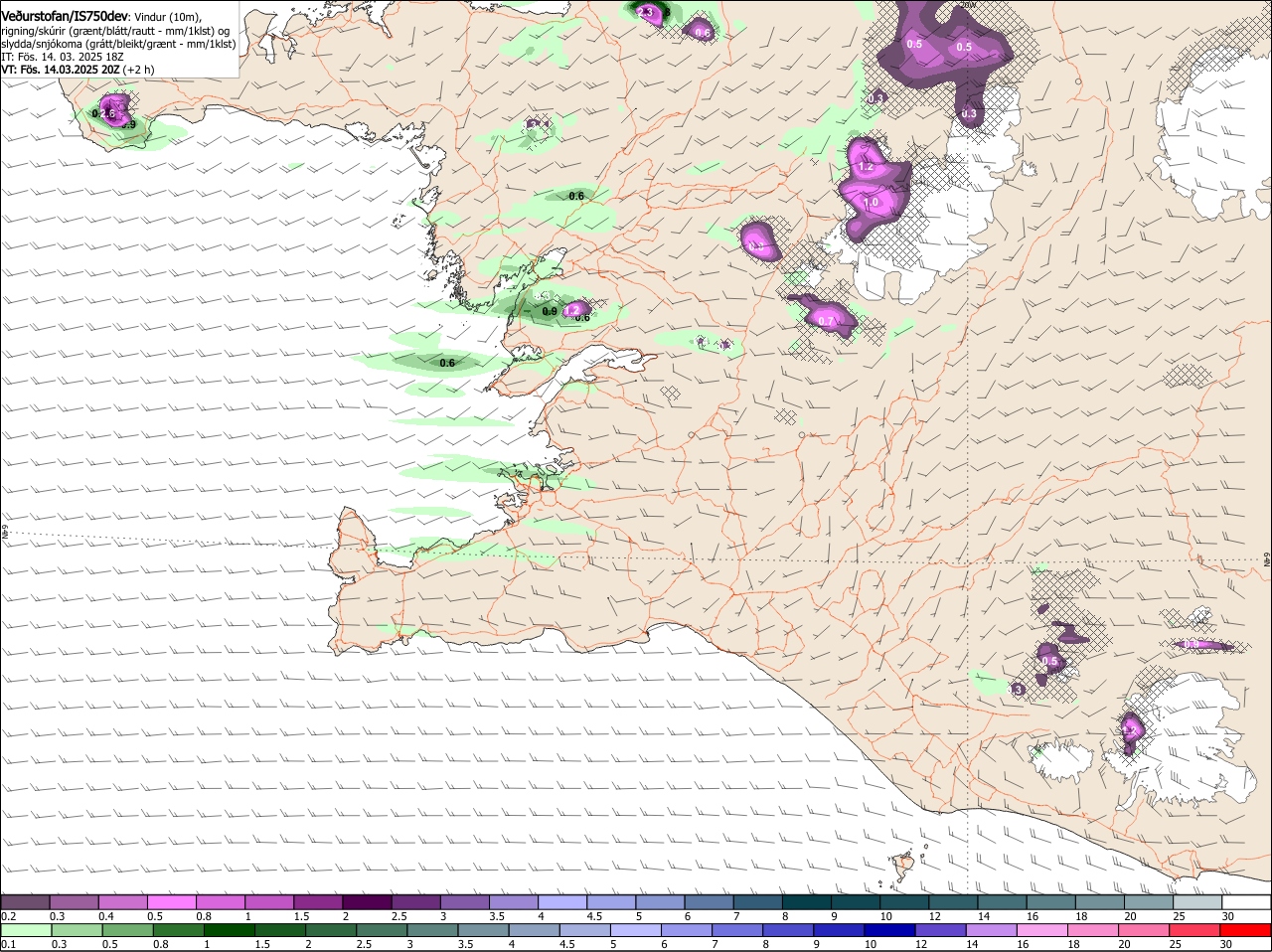Select upper legend swatch starting at 0.4

click(x=122, y=901)
